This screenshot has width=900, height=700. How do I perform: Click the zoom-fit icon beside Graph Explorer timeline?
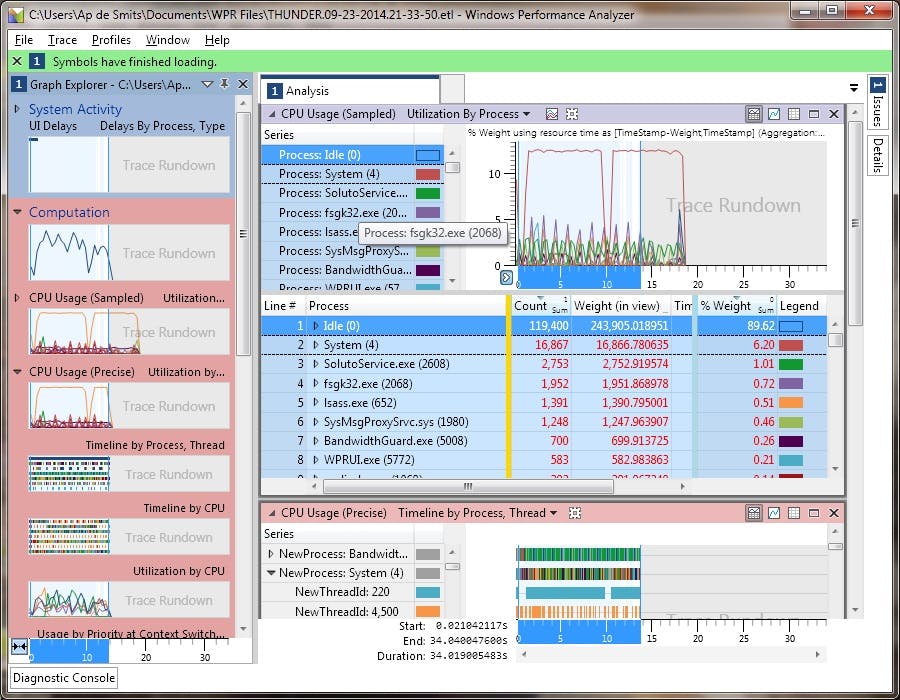coord(19,647)
